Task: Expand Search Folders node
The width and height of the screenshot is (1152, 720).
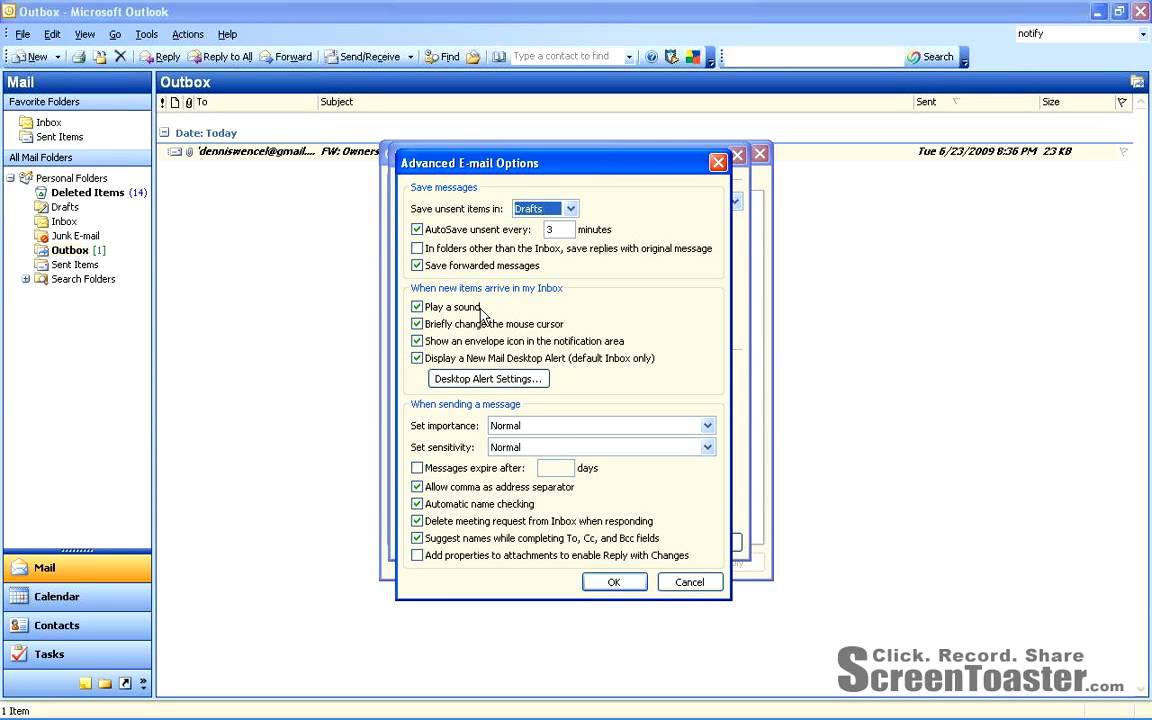Action: [26, 279]
